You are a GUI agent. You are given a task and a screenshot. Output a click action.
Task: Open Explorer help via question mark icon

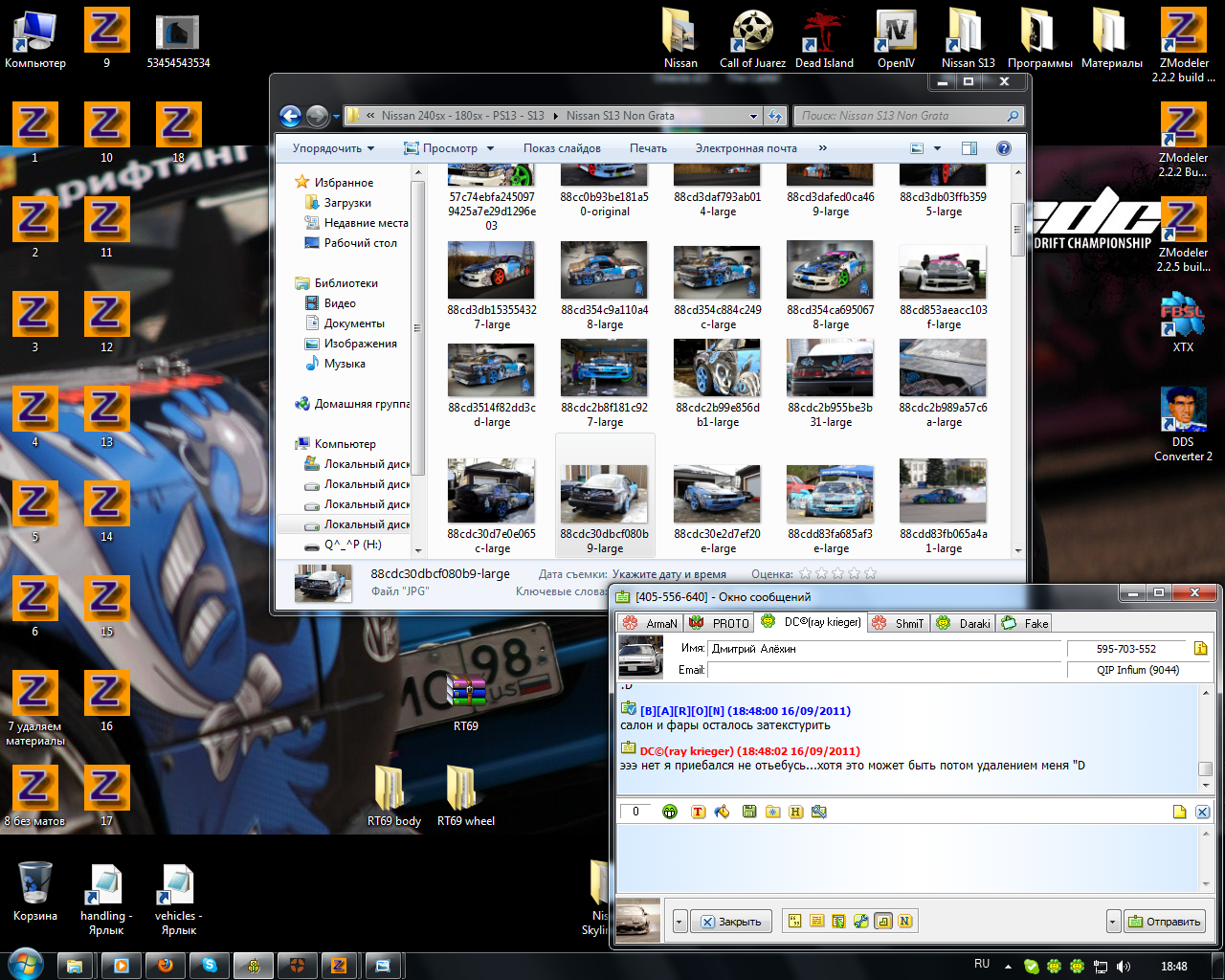(x=1003, y=148)
